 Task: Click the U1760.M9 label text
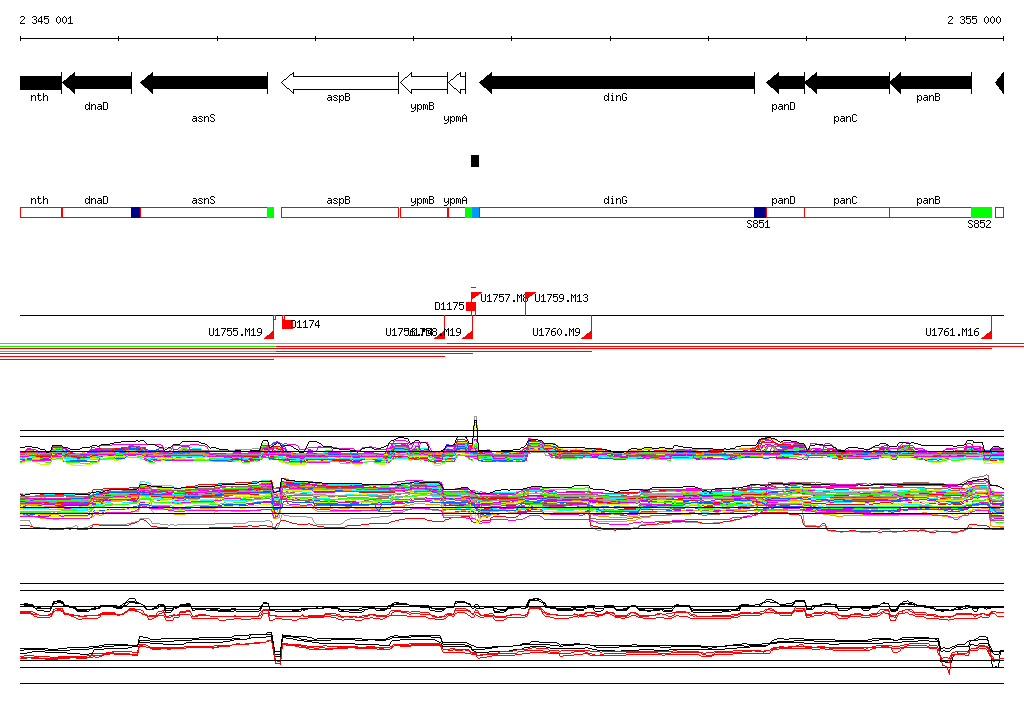tap(556, 333)
